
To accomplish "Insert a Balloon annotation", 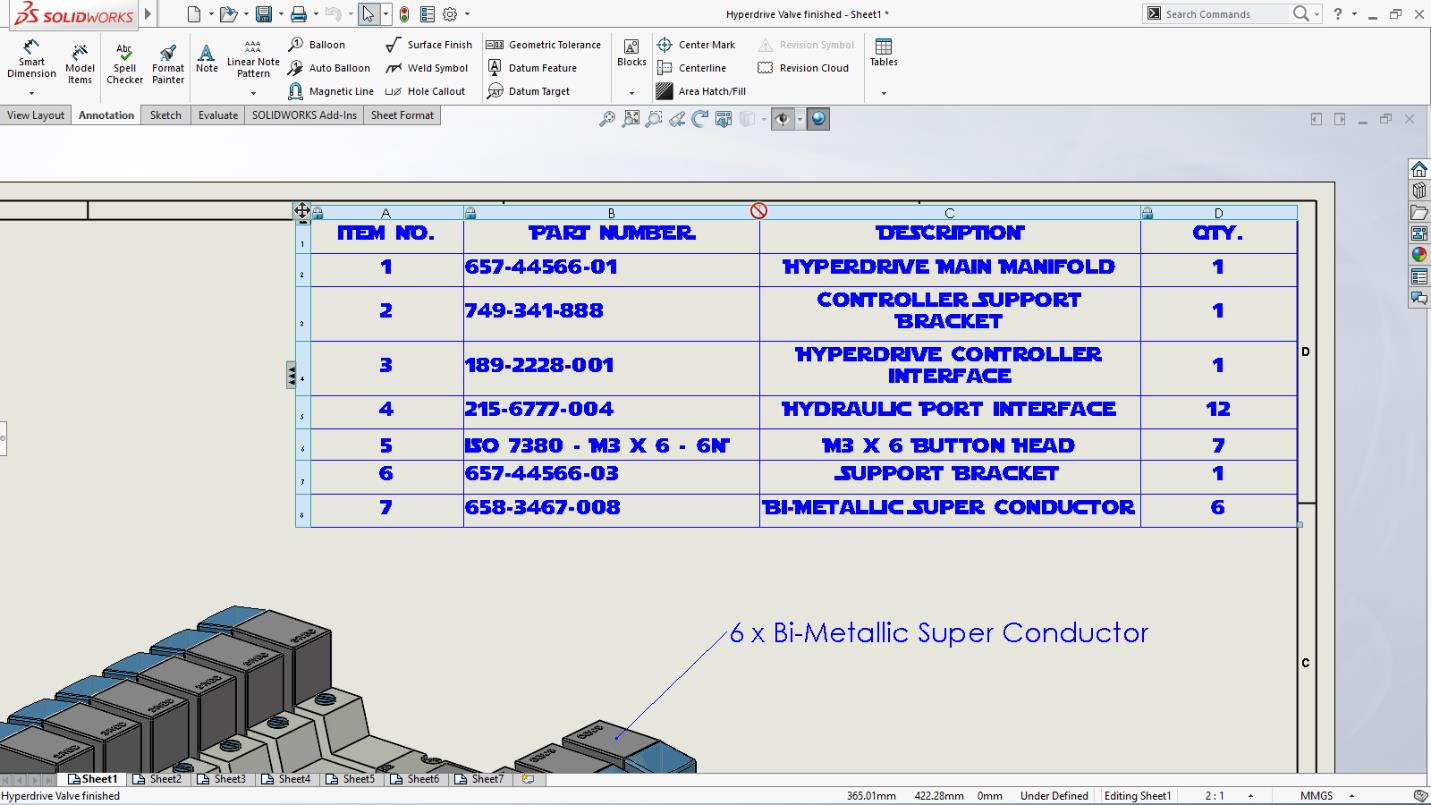I will coord(323,45).
